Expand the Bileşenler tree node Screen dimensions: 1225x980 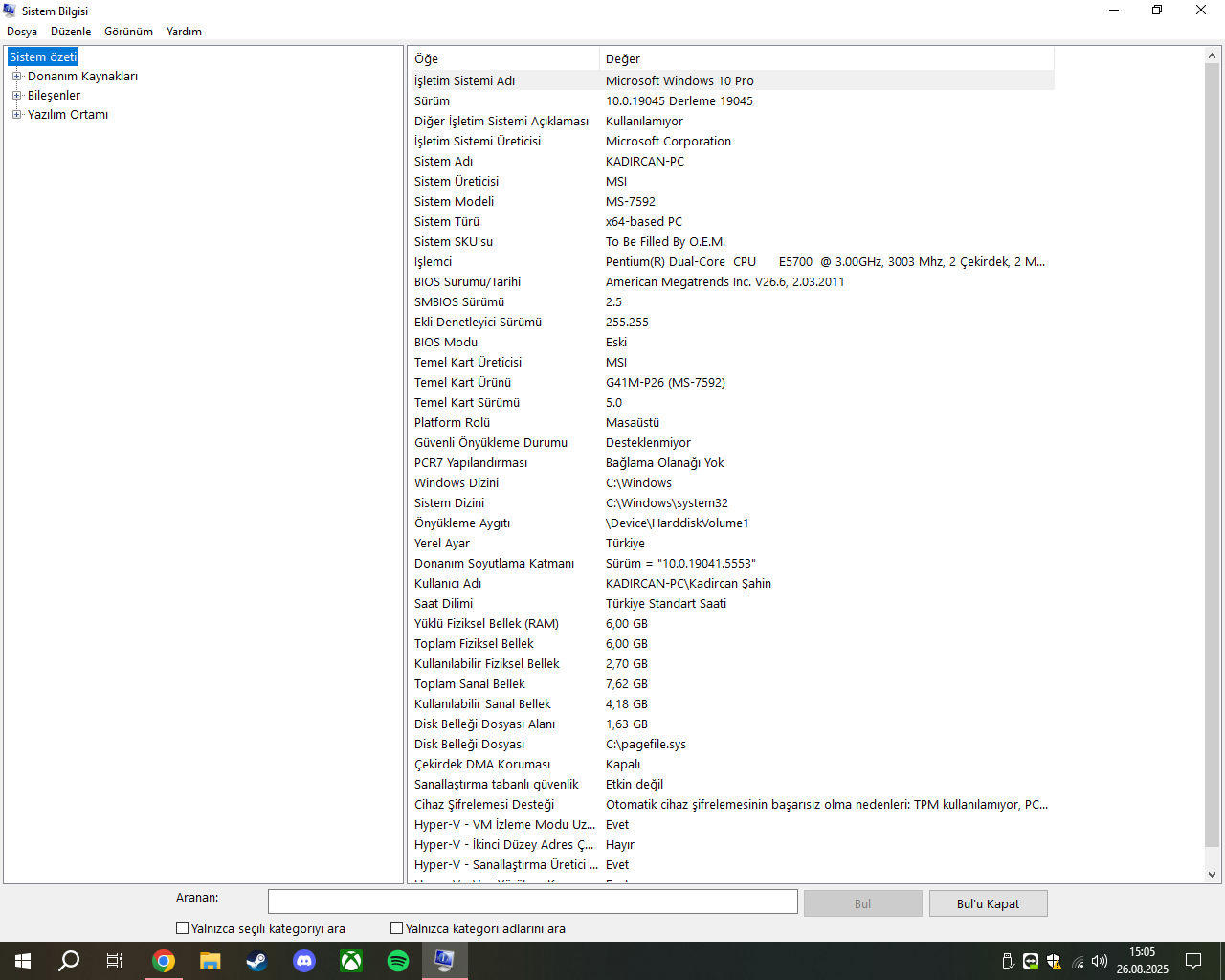(x=16, y=96)
